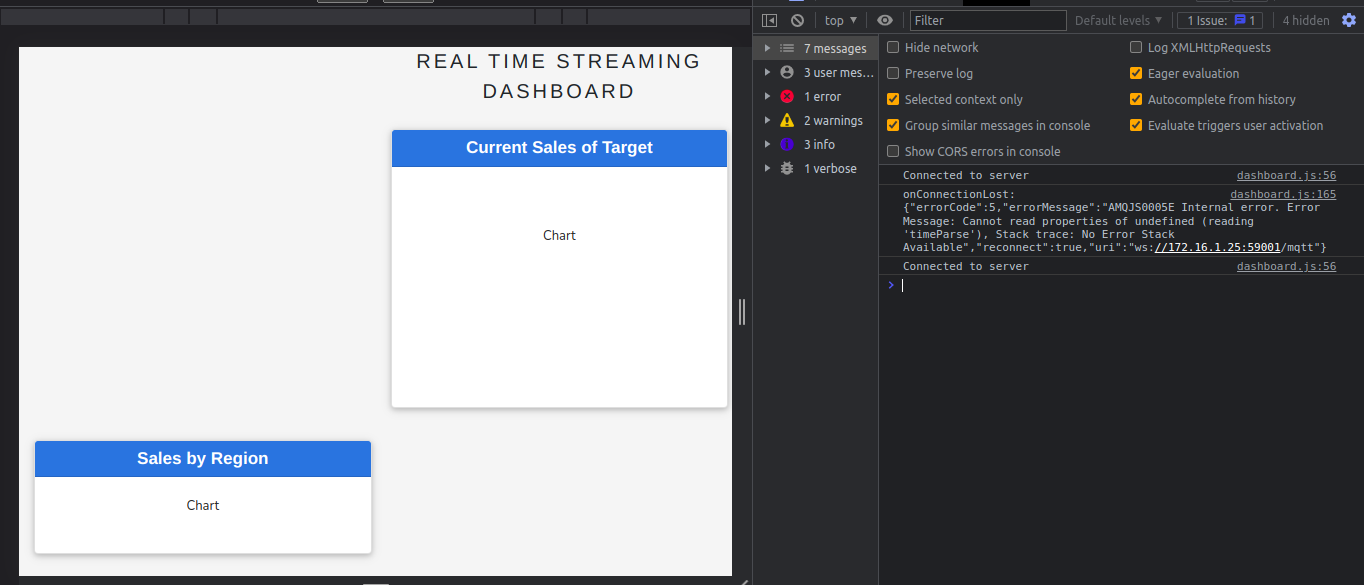Click first Connected to server log message
Viewport: 1364px width, 585px height.
[x=965, y=175]
